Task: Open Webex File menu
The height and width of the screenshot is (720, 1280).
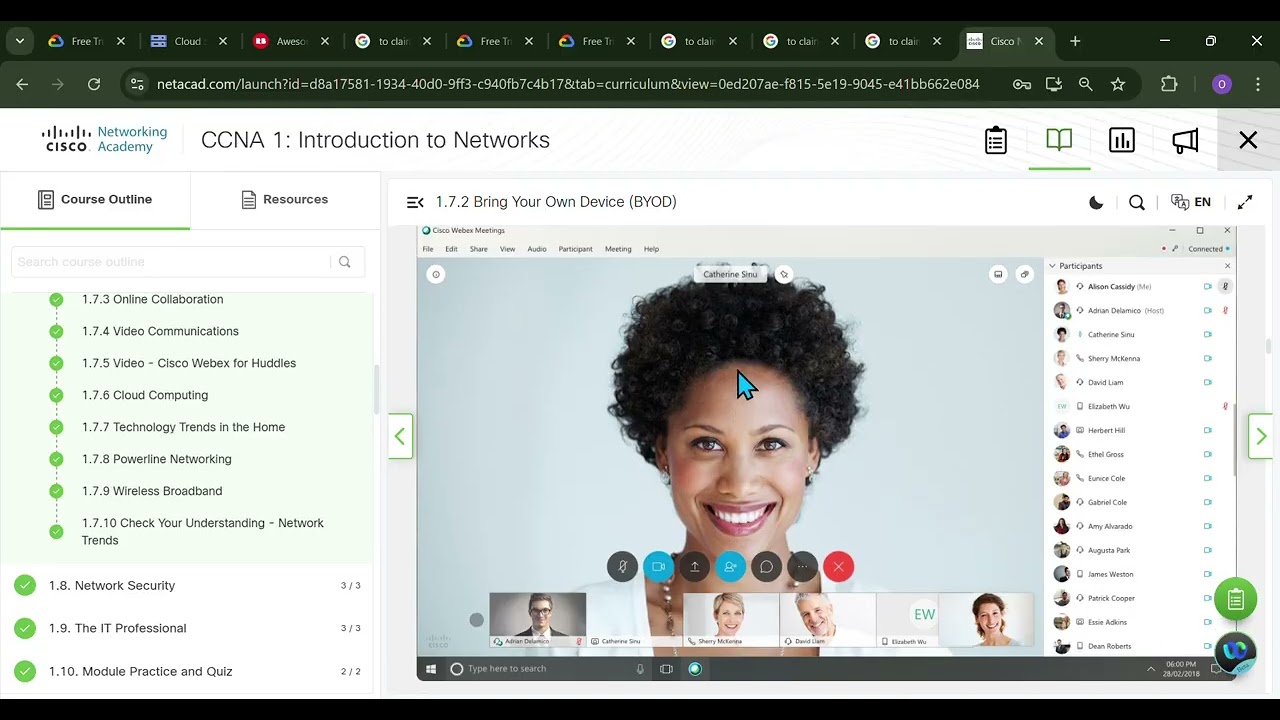Action: [428, 249]
